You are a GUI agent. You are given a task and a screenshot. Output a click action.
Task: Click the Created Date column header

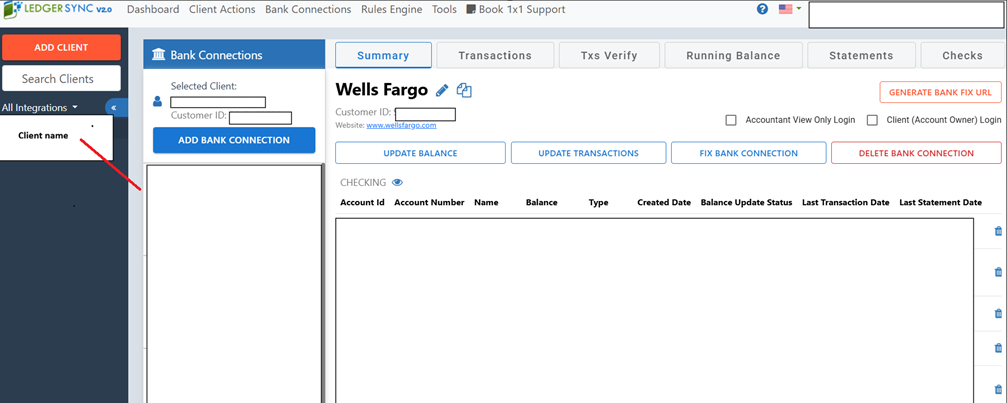pos(664,202)
